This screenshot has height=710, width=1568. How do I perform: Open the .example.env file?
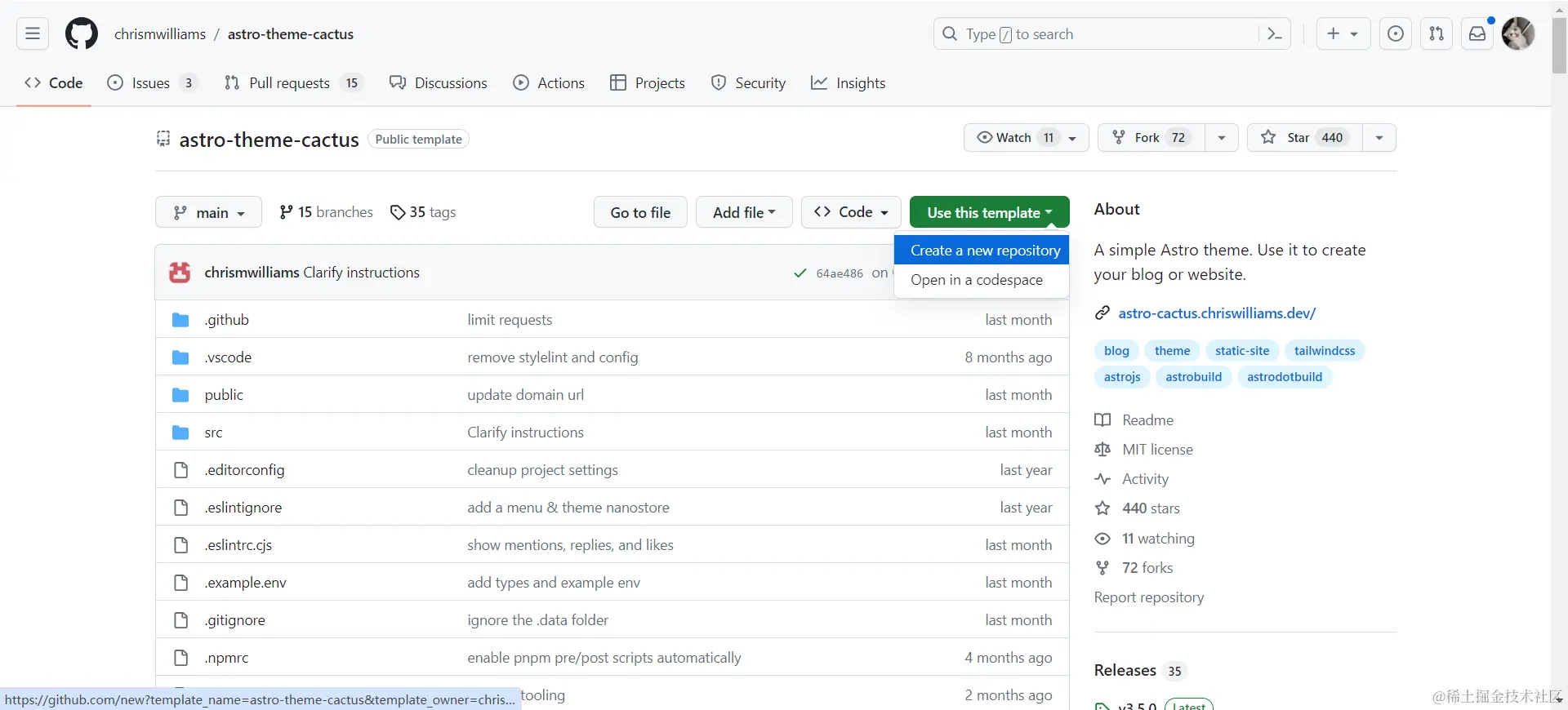245,583
